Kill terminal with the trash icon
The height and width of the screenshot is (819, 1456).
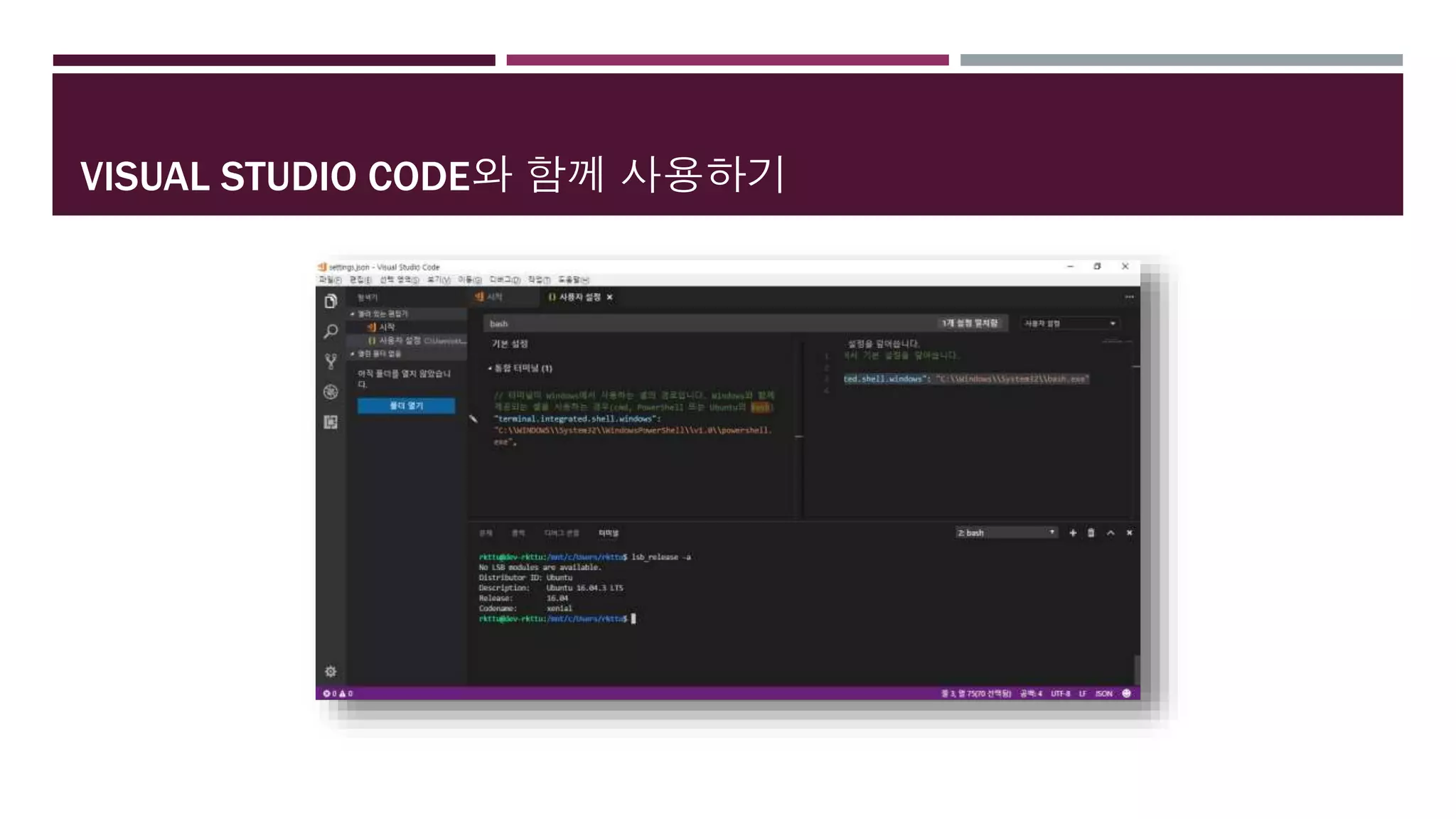click(x=1091, y=532)
